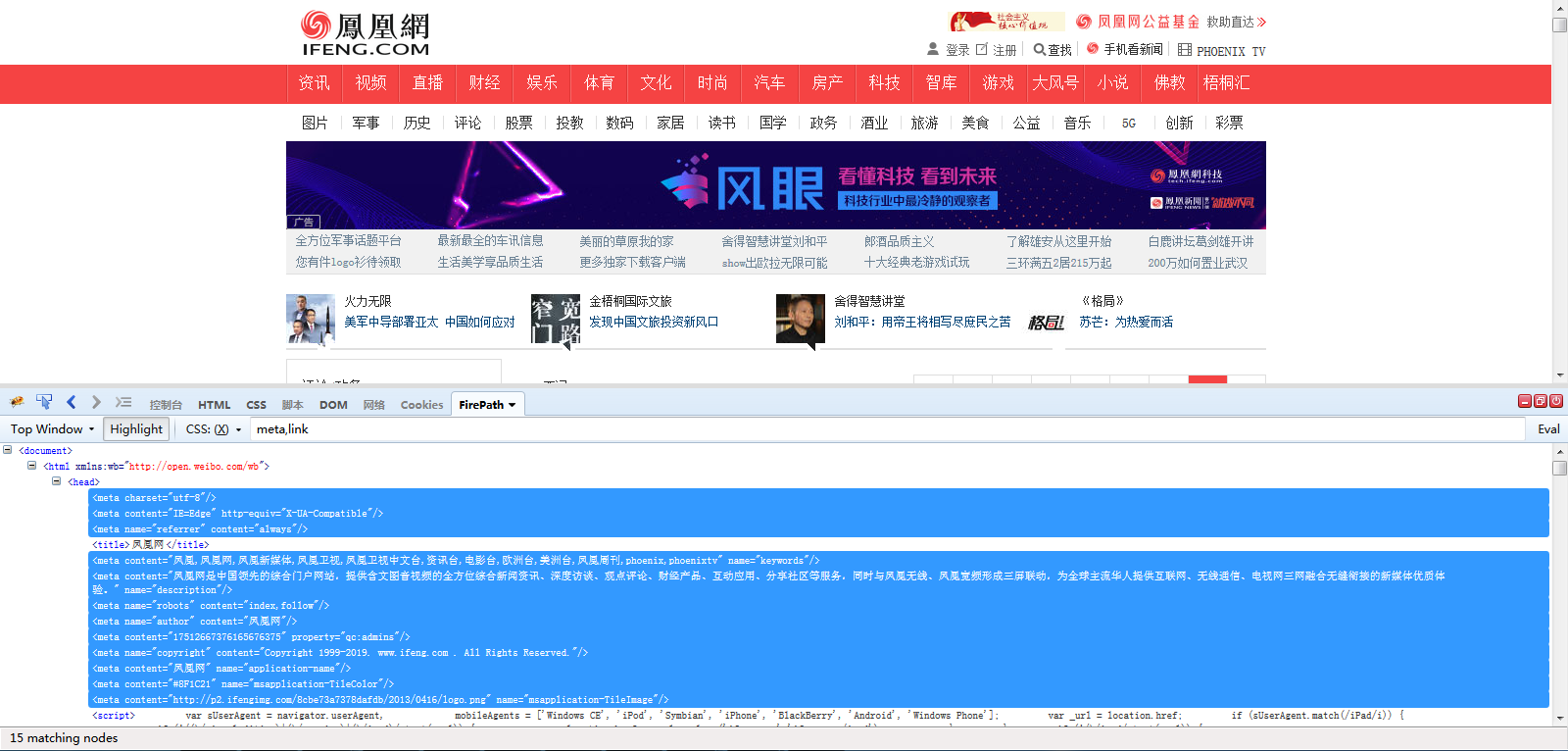Click the swirl icon before 凤凰网公益基金
Viewport: 1568px width, 751px height.
tap(1084, 22)
